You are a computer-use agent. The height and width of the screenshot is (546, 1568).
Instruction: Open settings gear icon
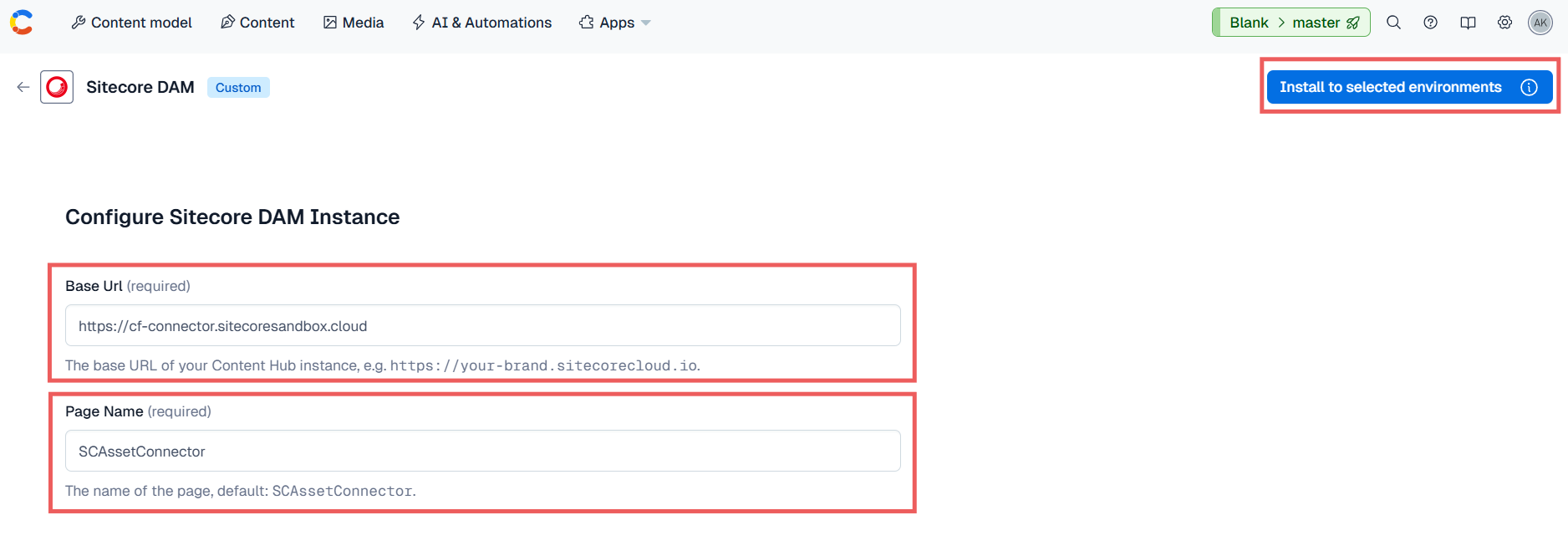click(1504, 23)
